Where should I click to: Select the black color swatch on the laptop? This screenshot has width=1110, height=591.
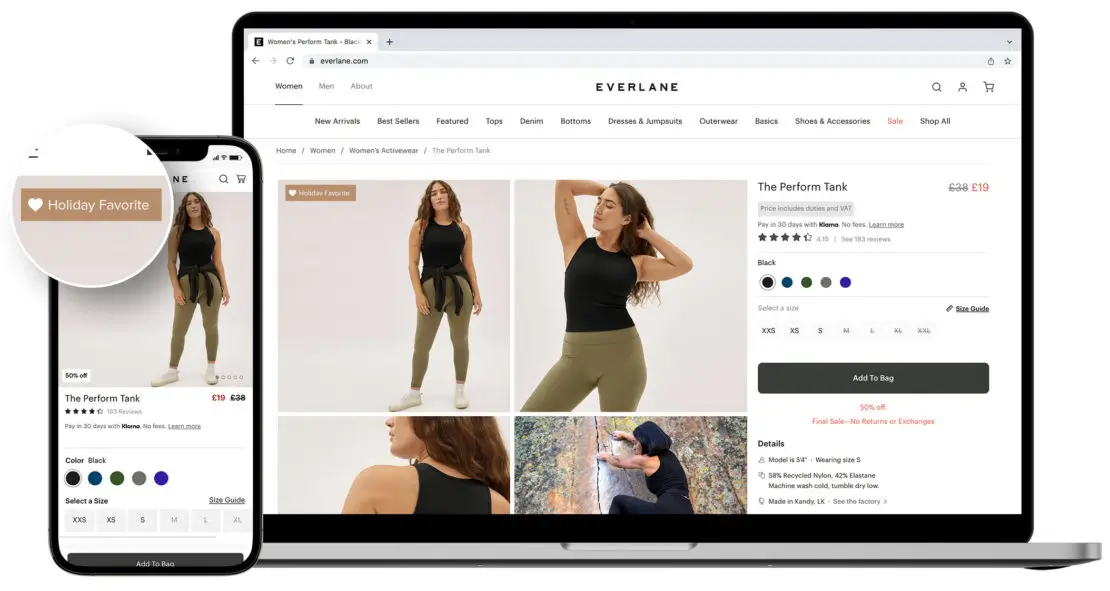767,282
